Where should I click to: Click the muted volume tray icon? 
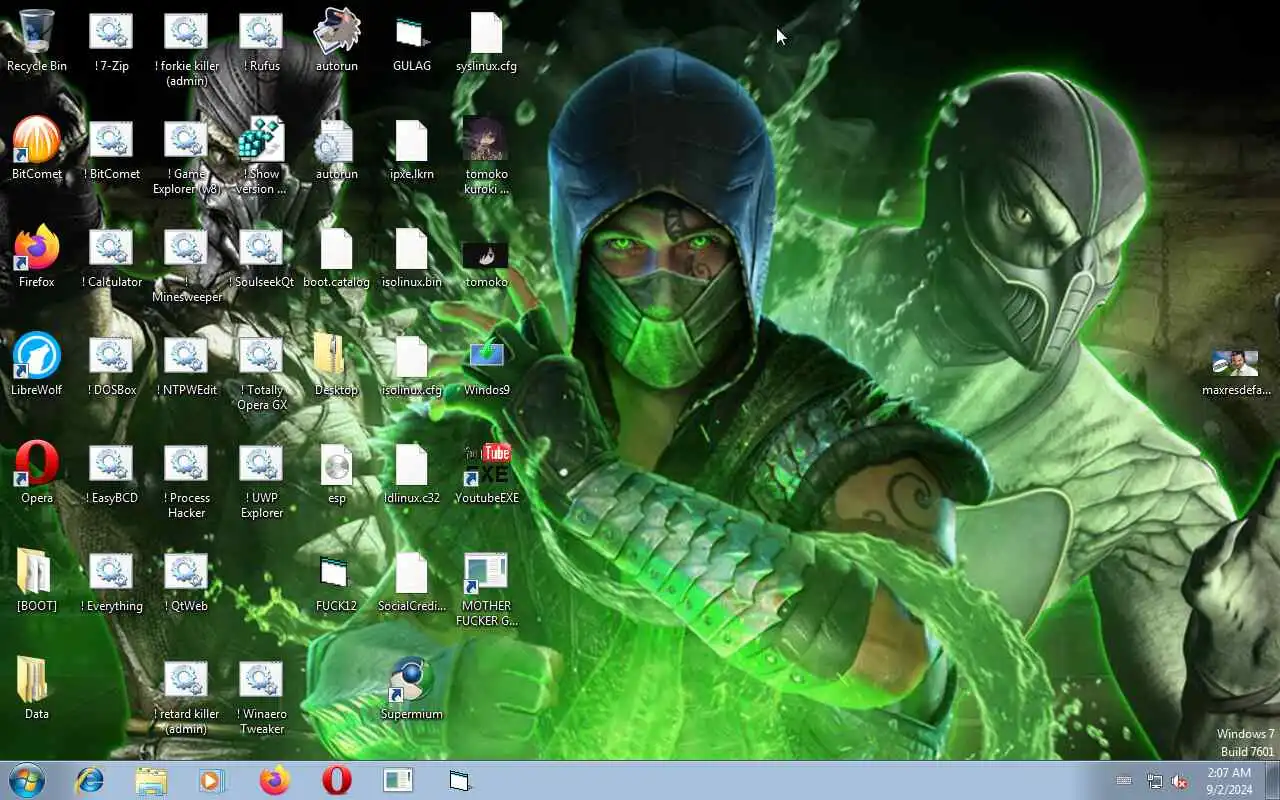tap(1180, 781)
